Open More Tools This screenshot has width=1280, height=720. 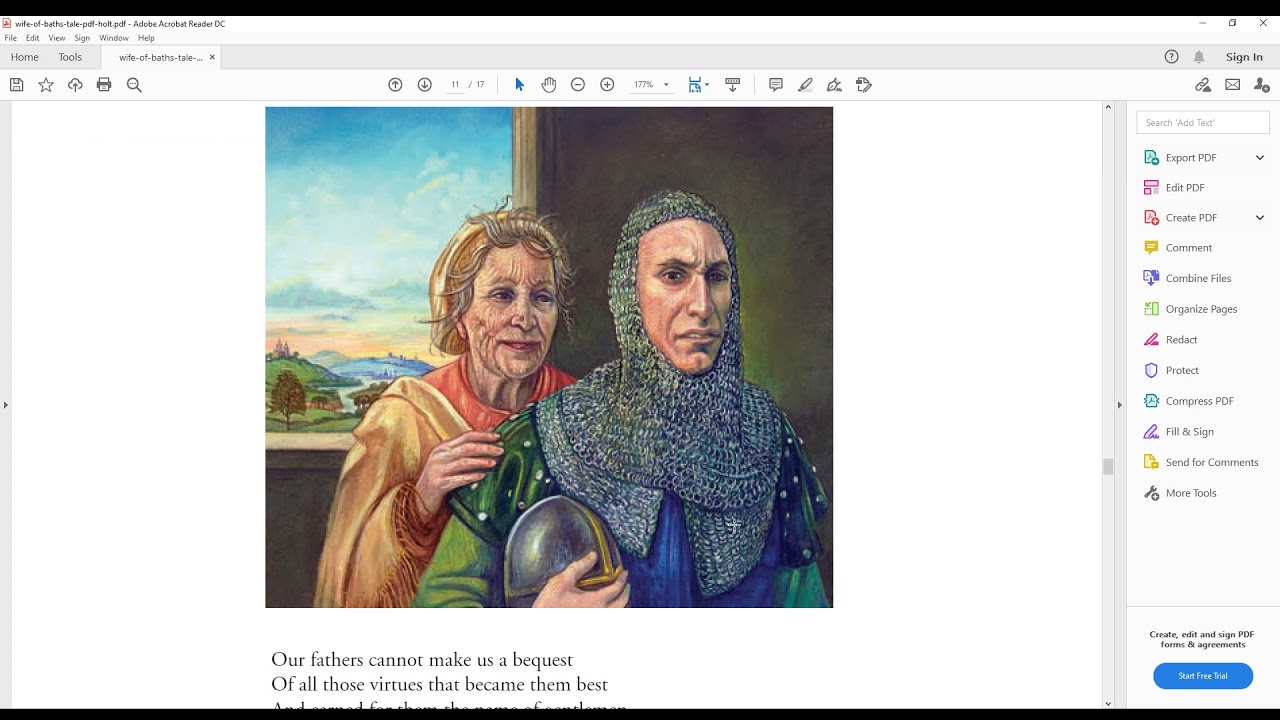1190,493
